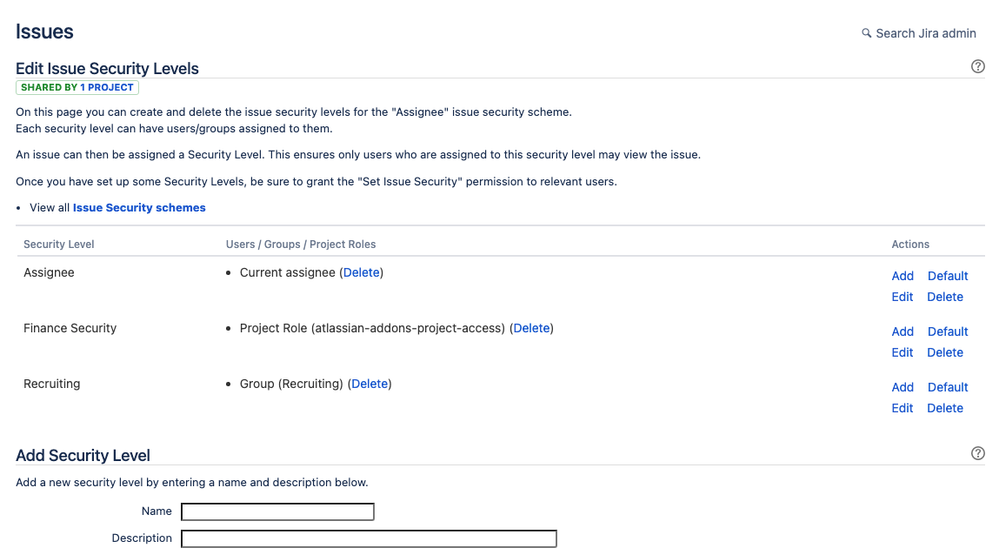Viewport: 999px width, 556px height.
Task: Click Add for the Assignee security level
Action: [x=902, y=276]
